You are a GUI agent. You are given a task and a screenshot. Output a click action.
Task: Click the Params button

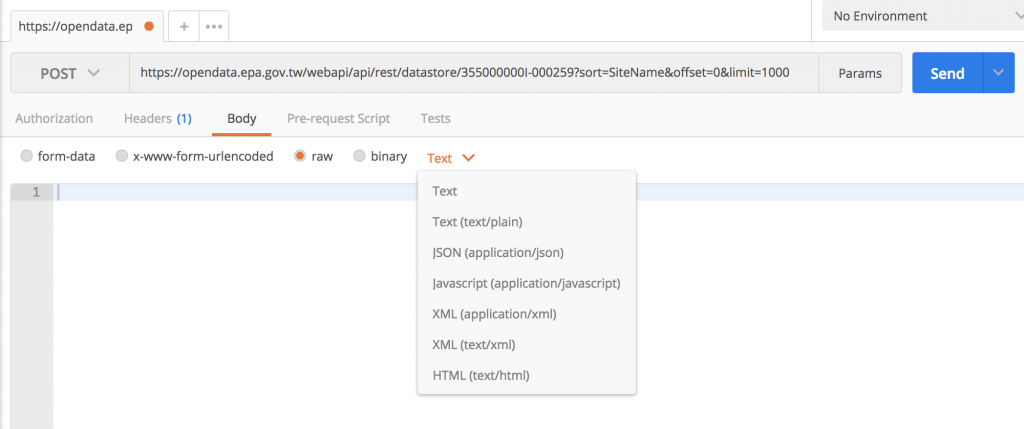860,73
